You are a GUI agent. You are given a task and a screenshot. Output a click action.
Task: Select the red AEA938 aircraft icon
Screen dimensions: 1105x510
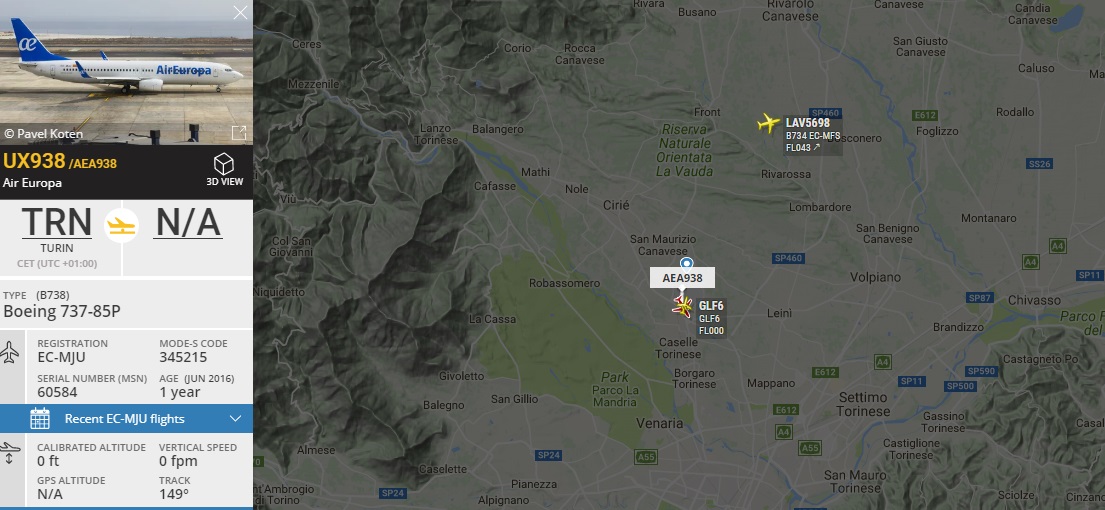[682, 306]
